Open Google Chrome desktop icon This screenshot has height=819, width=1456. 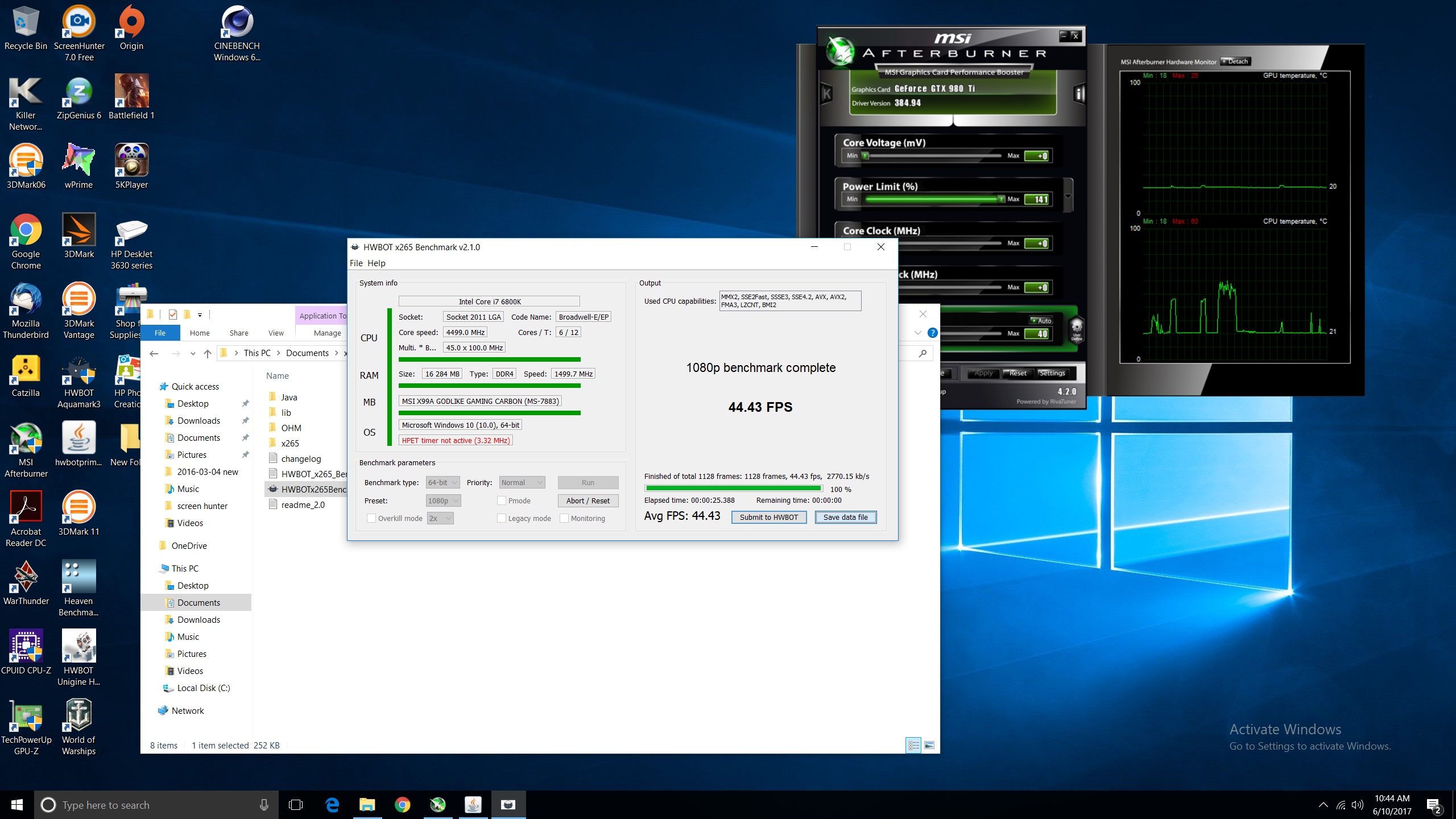[x=26, y=242]
